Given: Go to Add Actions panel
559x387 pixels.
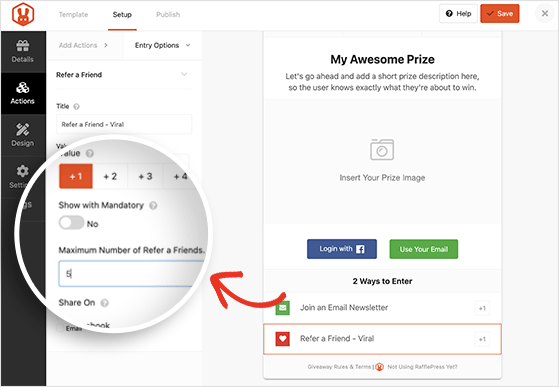Looking at the screenshot, I should (x=83, y=45).
